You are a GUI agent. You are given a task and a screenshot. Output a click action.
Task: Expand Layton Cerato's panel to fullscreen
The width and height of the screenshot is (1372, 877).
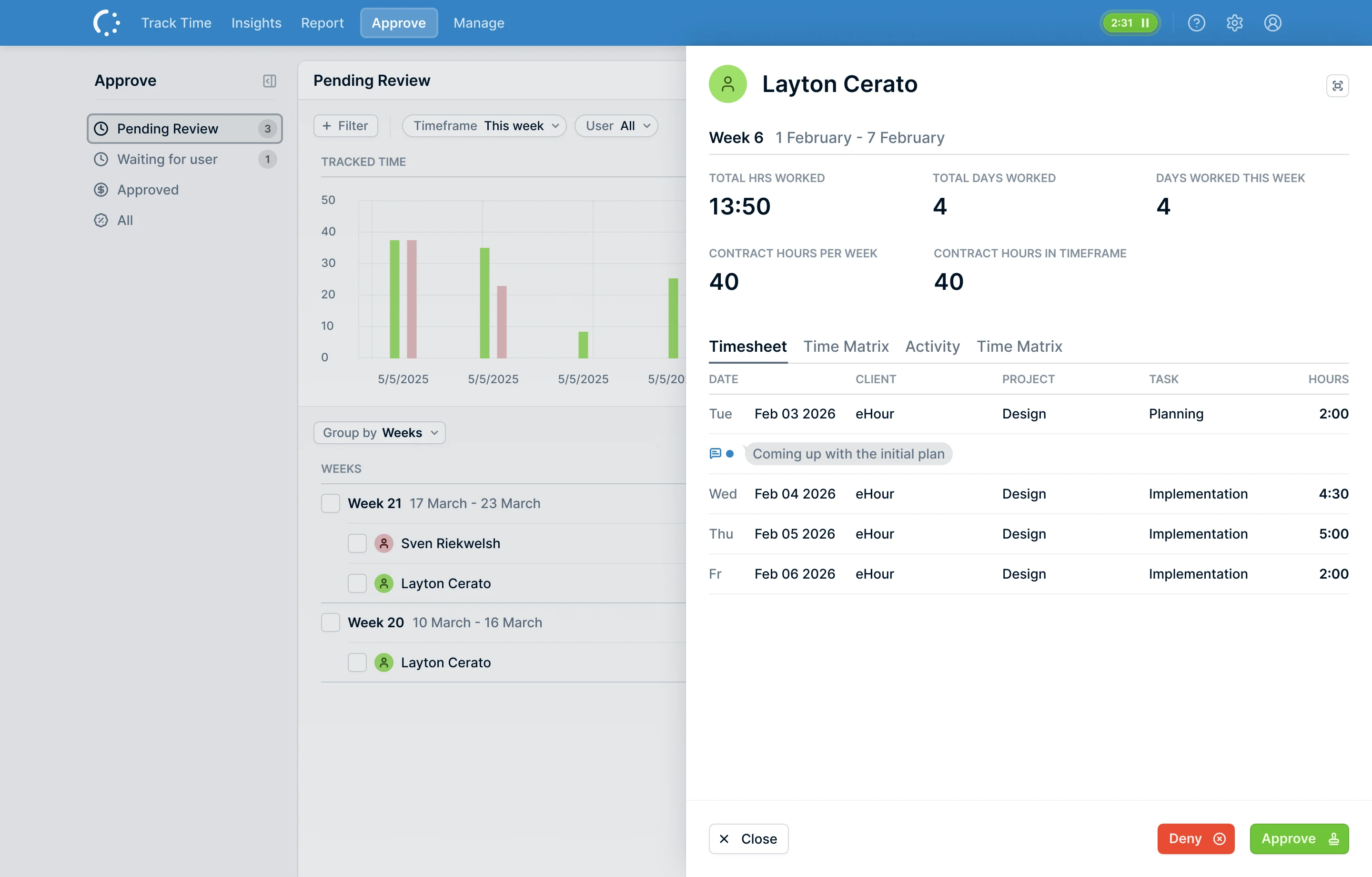point(1338,85)
